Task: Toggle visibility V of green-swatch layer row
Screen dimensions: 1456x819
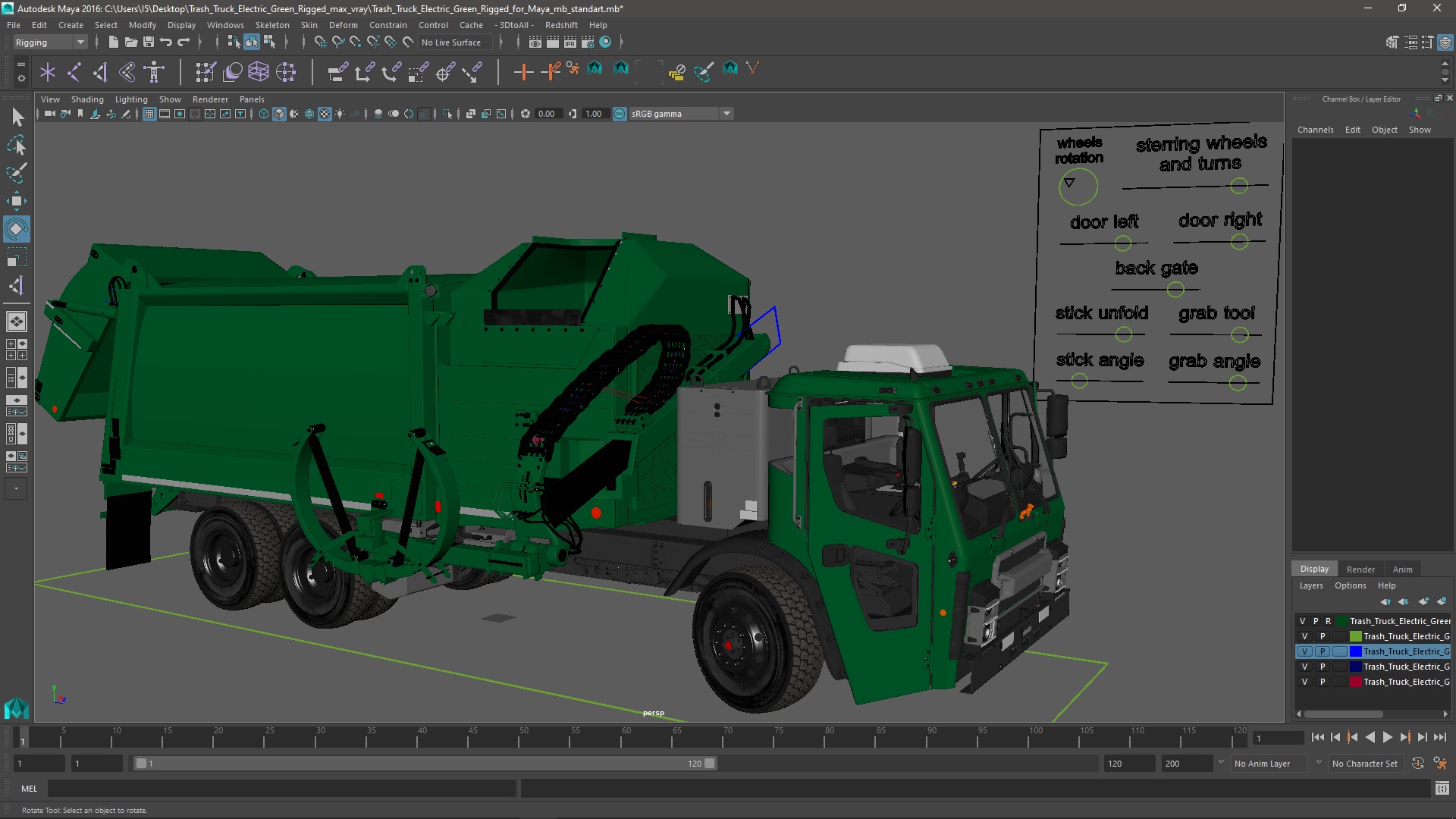Action: (x=1304, y=636)
